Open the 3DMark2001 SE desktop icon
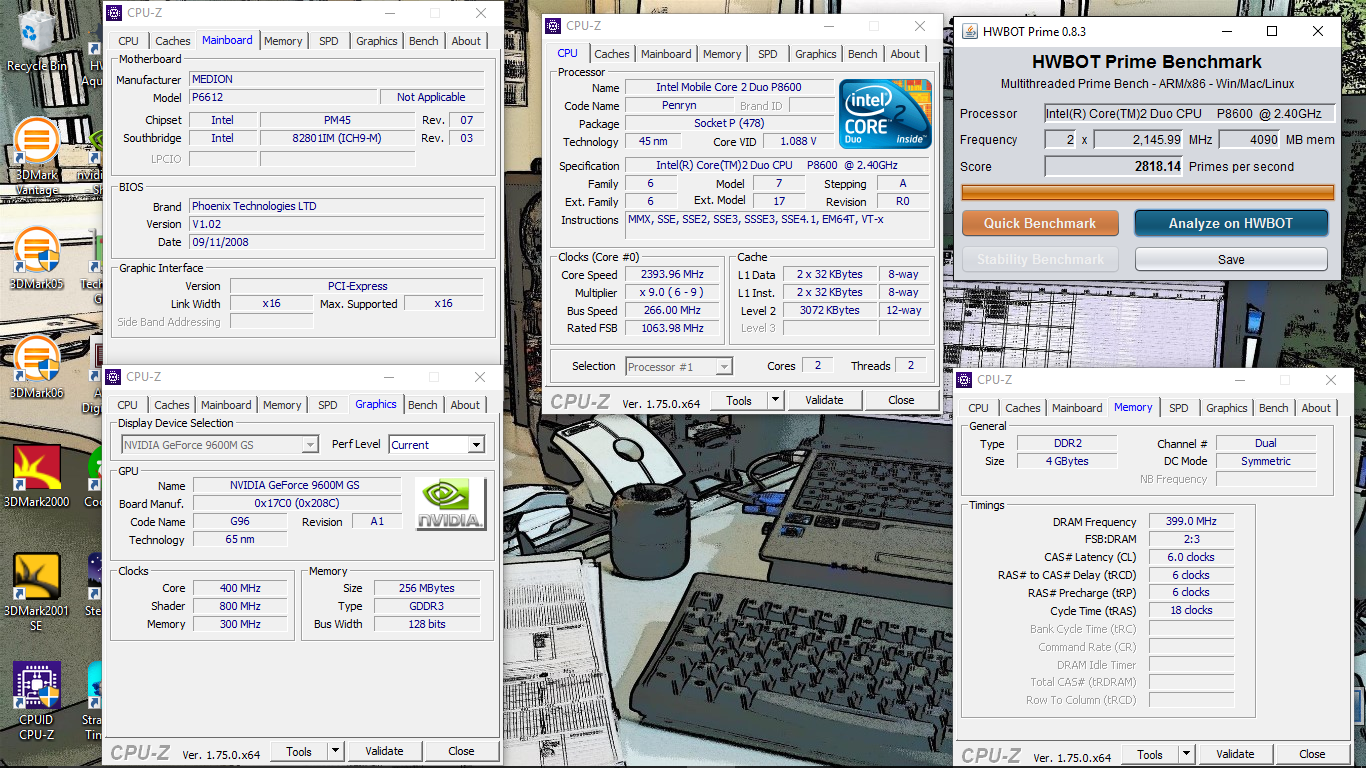Screen dimensions: 1366x768 pyautogui.click(x=36, y=591)
